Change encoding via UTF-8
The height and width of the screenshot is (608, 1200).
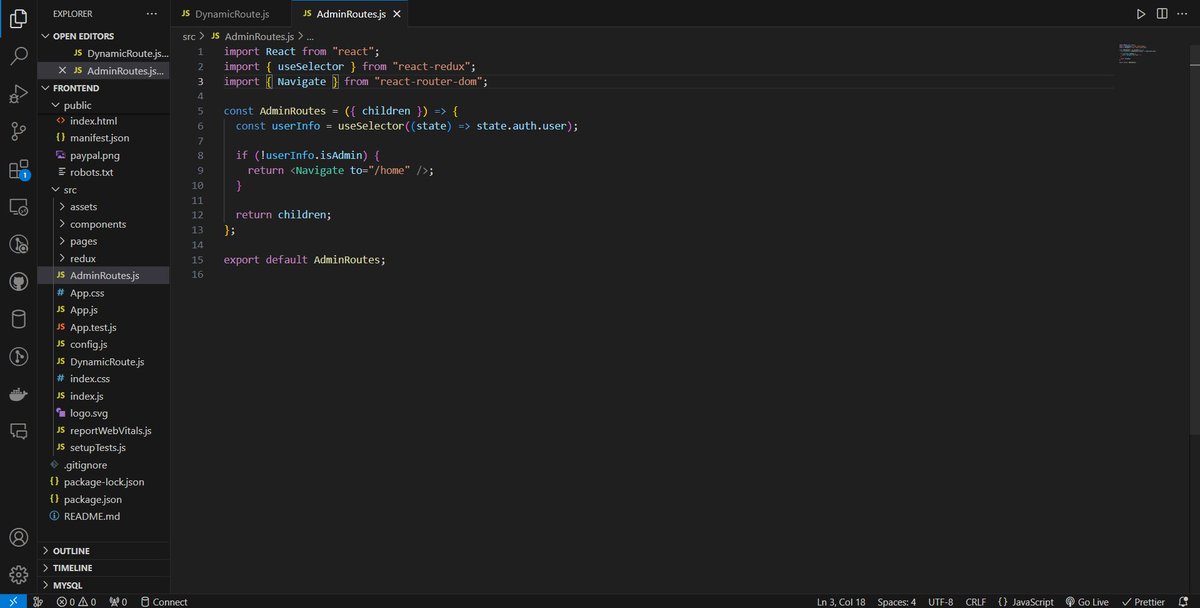pos(940,602)
